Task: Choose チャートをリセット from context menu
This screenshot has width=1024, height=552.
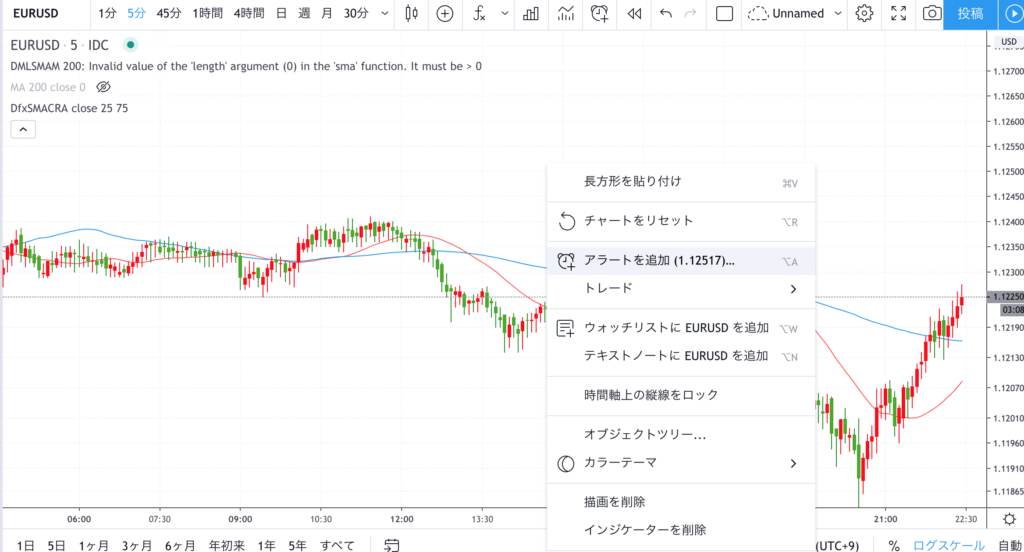Action: (x=638, y=221)
